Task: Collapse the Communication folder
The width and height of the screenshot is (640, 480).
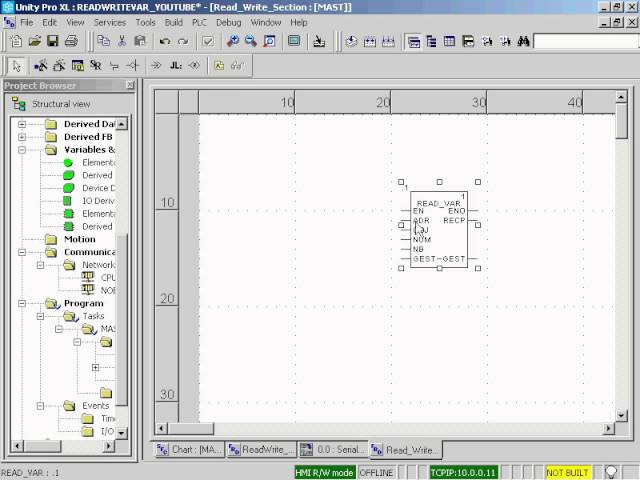Action: [22, 252]
